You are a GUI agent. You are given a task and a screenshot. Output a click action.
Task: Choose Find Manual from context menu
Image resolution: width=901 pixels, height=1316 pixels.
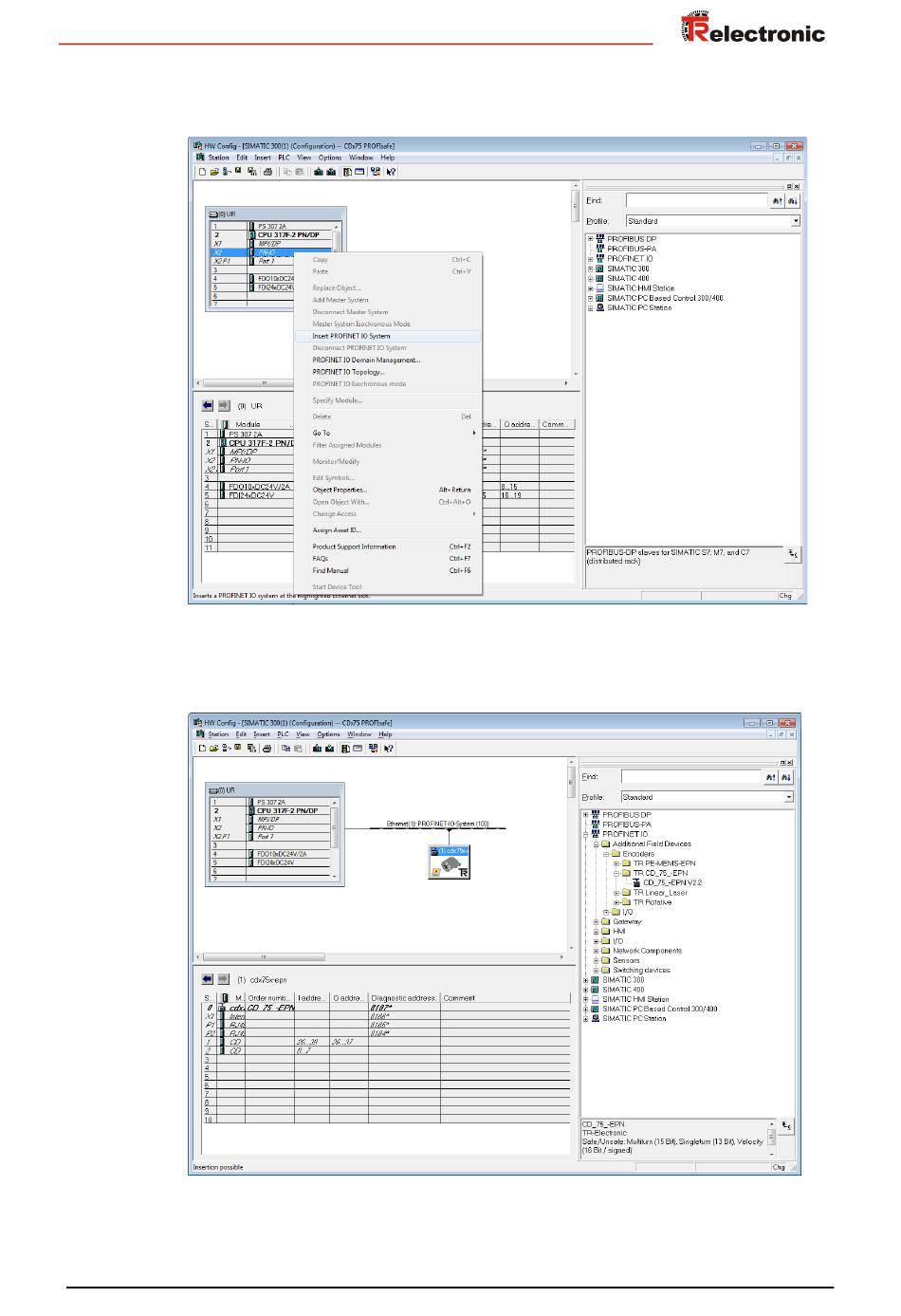click(x=388, y=570)
